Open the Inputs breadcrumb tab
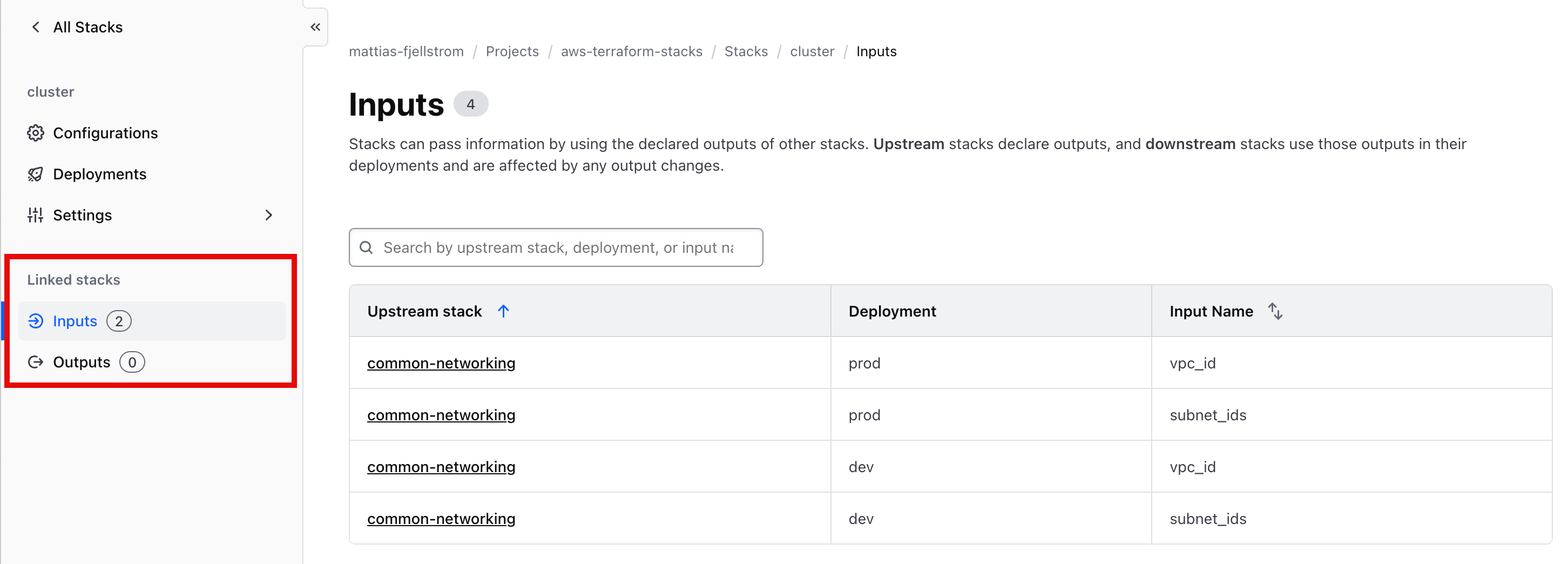 pyautogui.click(x=876, y=51)
